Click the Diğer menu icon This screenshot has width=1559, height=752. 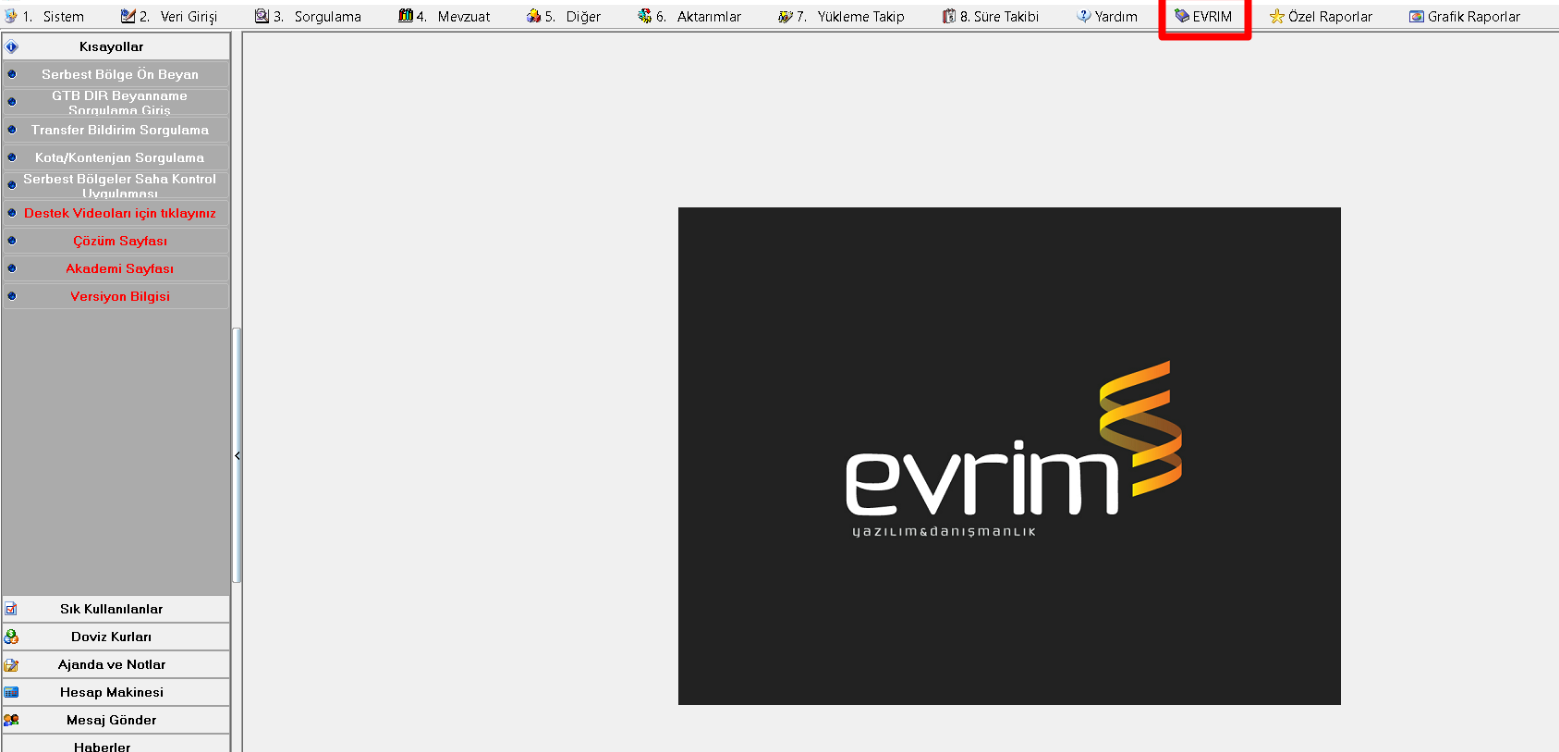[x=533, y=16]
